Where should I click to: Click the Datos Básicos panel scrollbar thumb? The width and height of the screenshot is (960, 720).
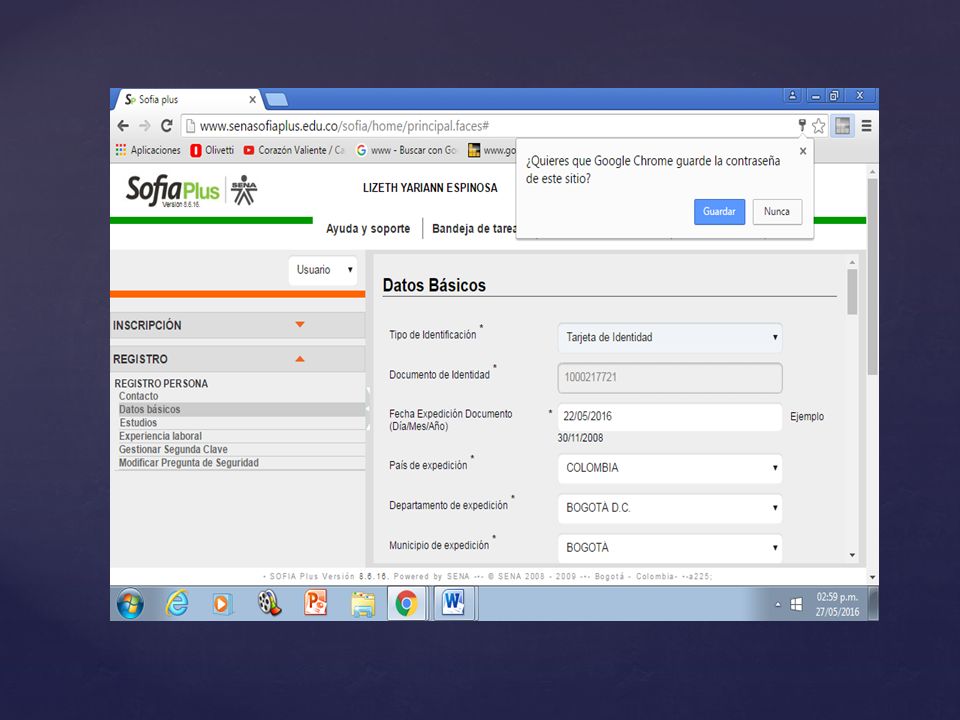coord(852,292)
